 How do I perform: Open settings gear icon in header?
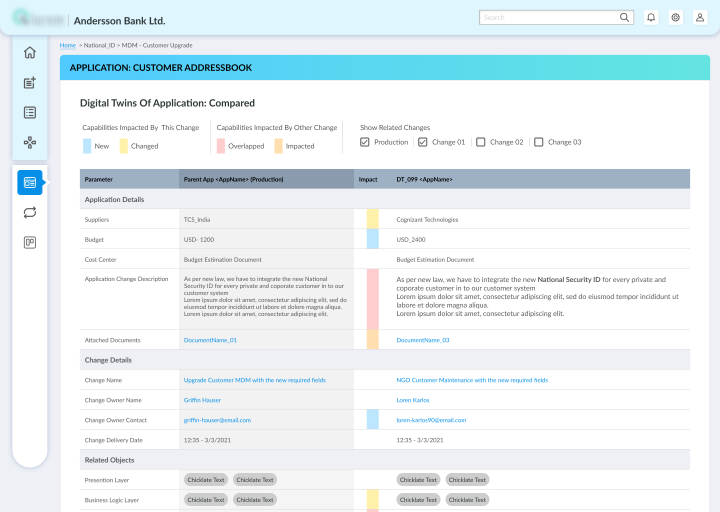click(x=675, y=18)
